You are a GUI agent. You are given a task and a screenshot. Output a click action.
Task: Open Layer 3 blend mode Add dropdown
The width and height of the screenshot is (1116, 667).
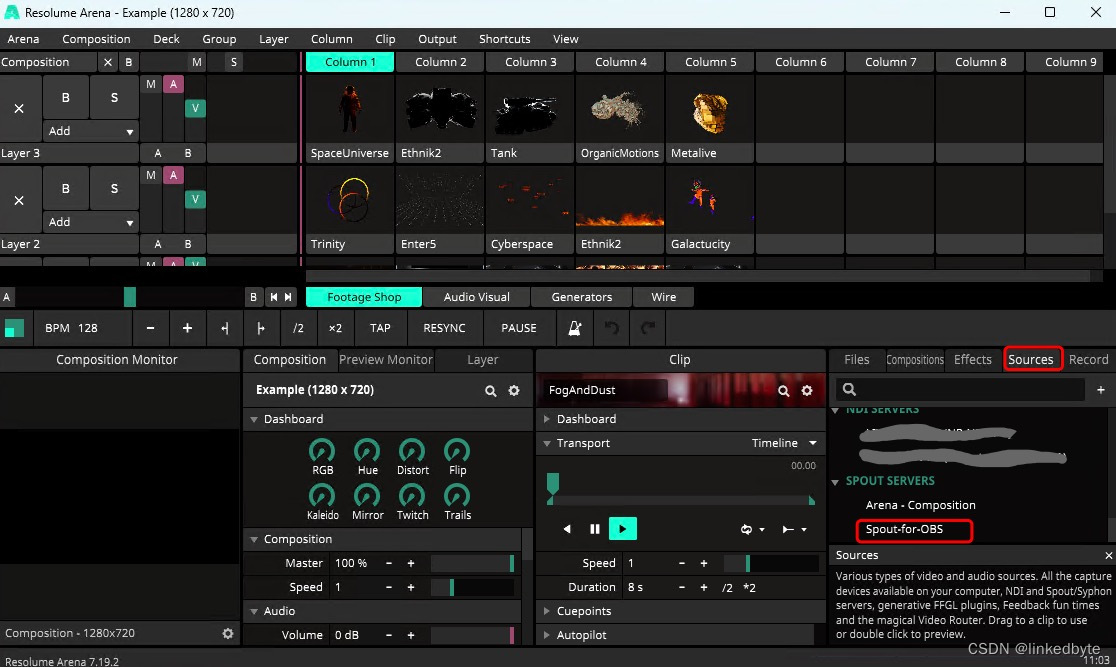pos(90,131)
